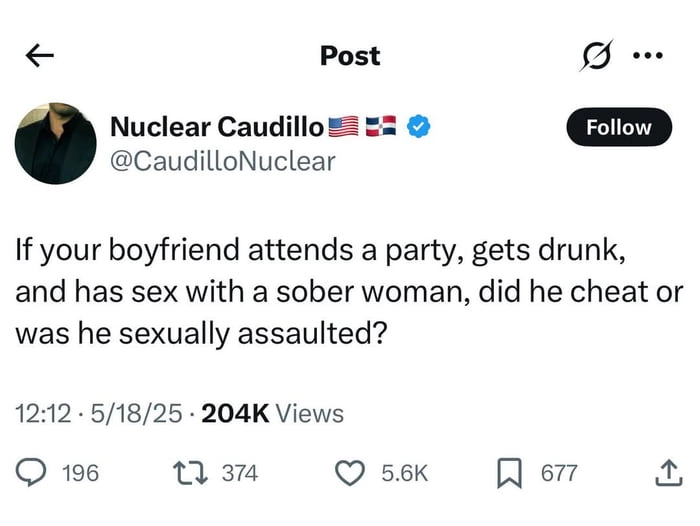The height and width of the screenshot is (526, 700).
Task: Click the blue verified badge
Action: pyautogui.click(x=422, y=127)
